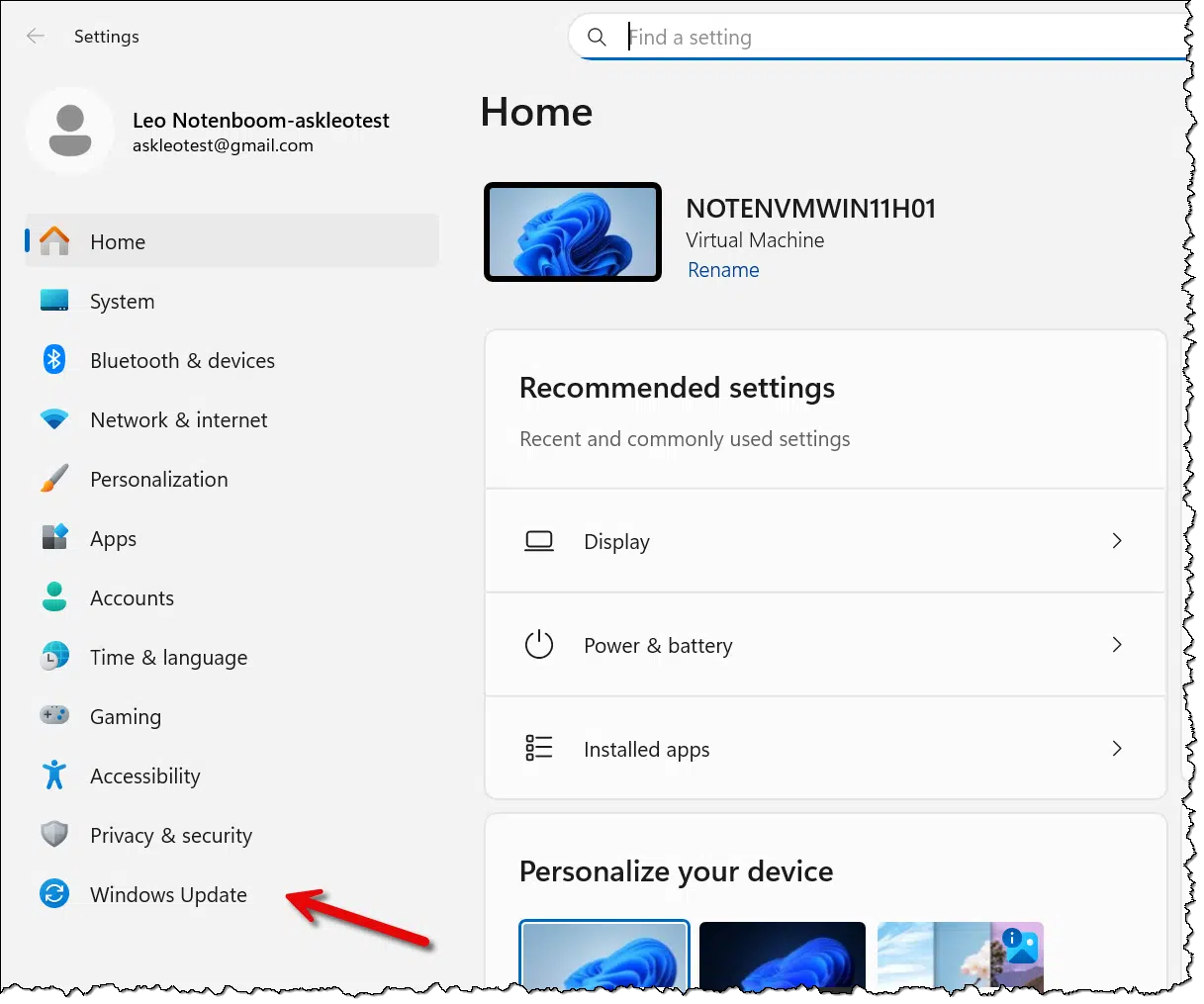This screenshot has height=1004, width=1204.
Task: Click the search magnifier icon
Action: [597, 38]
